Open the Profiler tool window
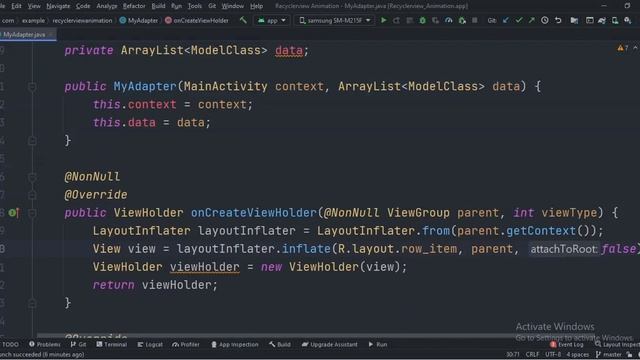The image size is (640, 360). (x=186, y=344)
